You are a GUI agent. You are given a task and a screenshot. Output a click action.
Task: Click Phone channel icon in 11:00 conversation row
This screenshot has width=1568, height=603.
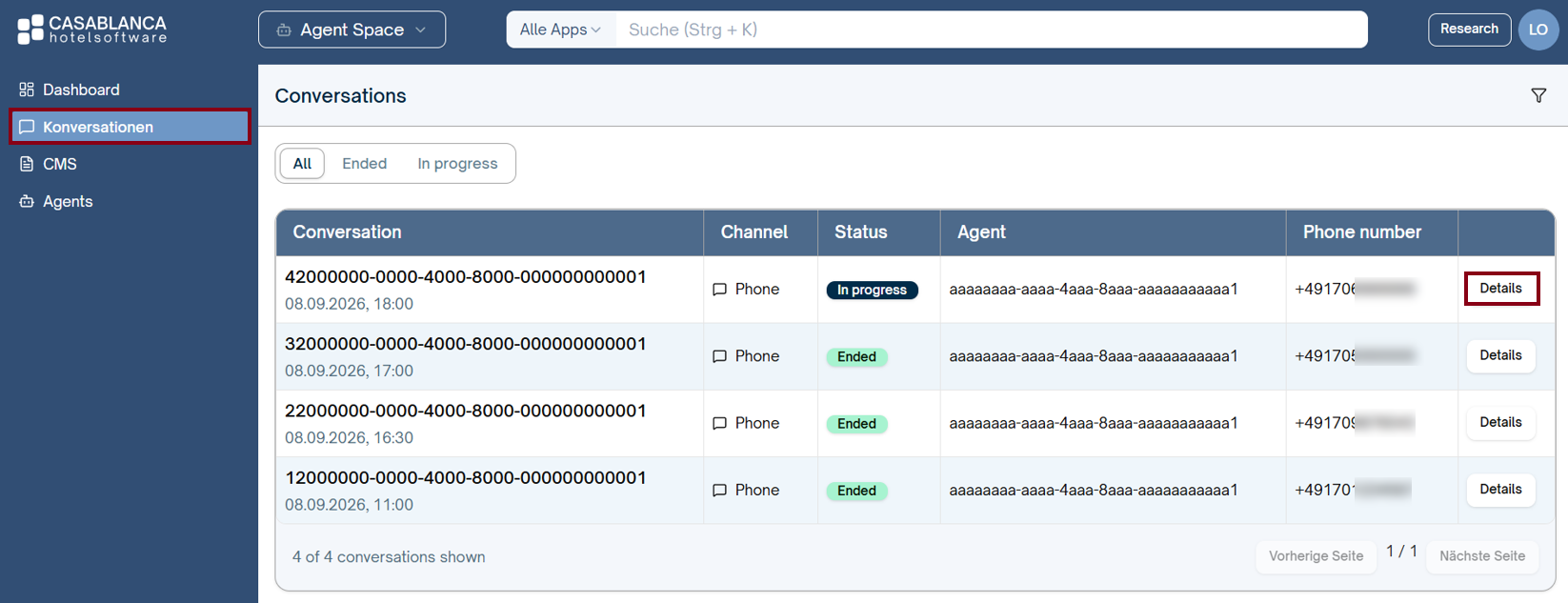pos(720,490)
